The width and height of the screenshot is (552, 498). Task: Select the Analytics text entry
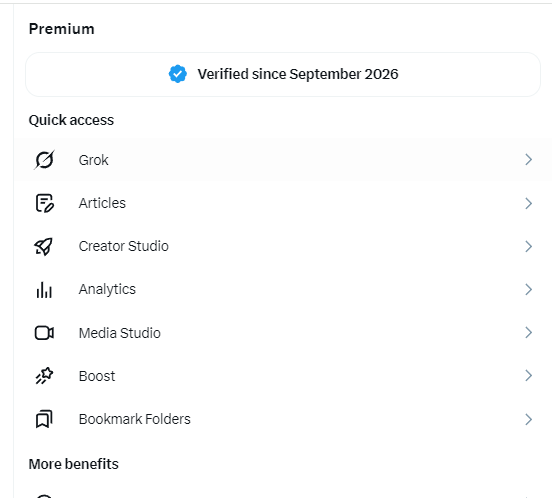[x=107, y=289]
